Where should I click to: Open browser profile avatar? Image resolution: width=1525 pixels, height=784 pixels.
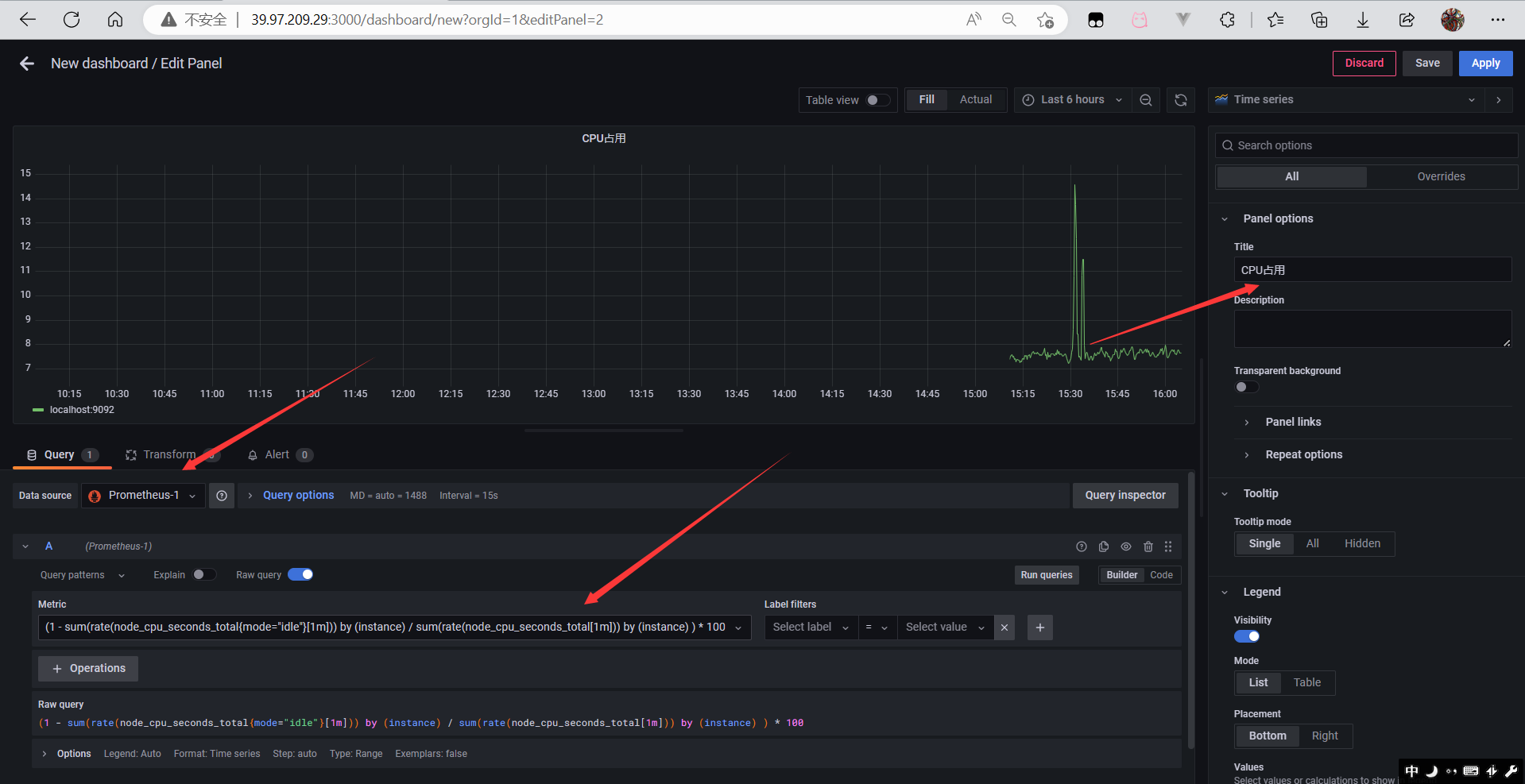1453,20
